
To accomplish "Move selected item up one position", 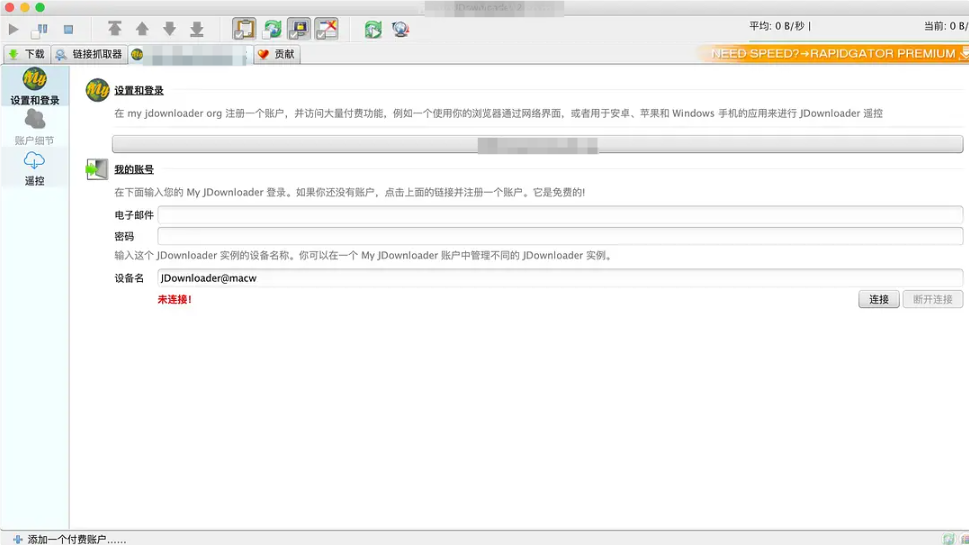I will tap(142, 29).
